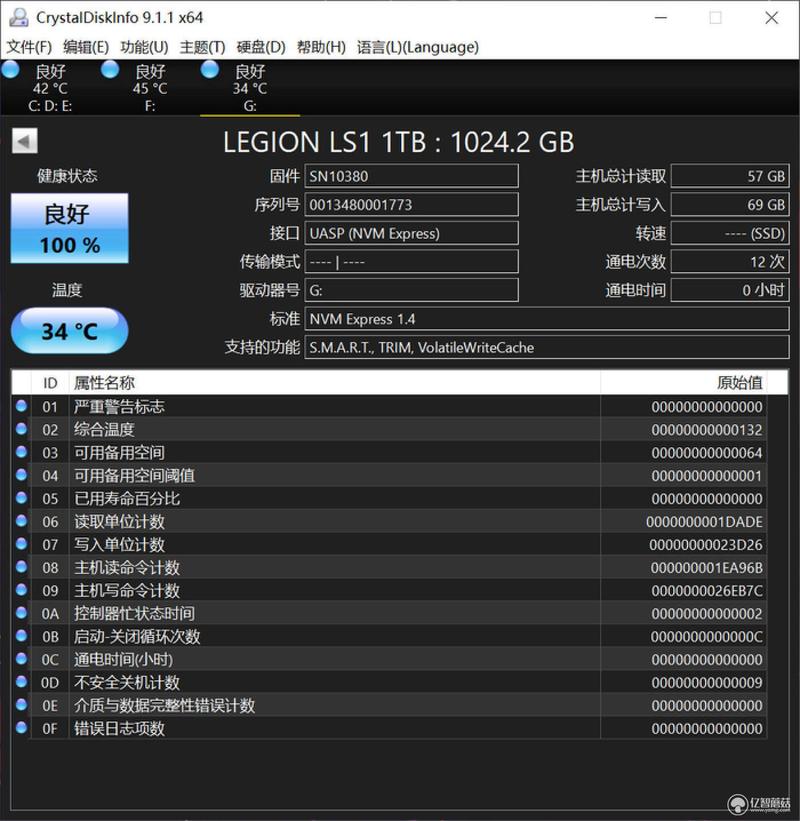Click status dot for attribute 05 已用寿命百分比
The image size is (800, 821).
pyautogui.click(x=21, y=498)
